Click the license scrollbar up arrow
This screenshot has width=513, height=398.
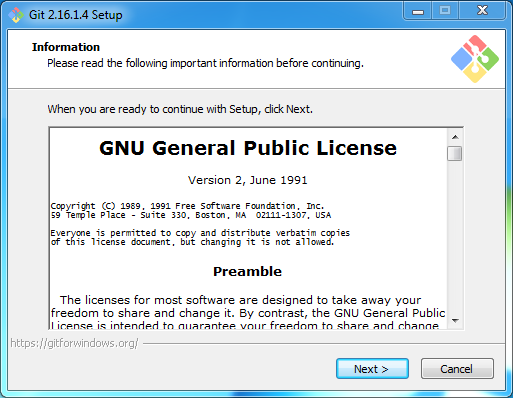455,137
